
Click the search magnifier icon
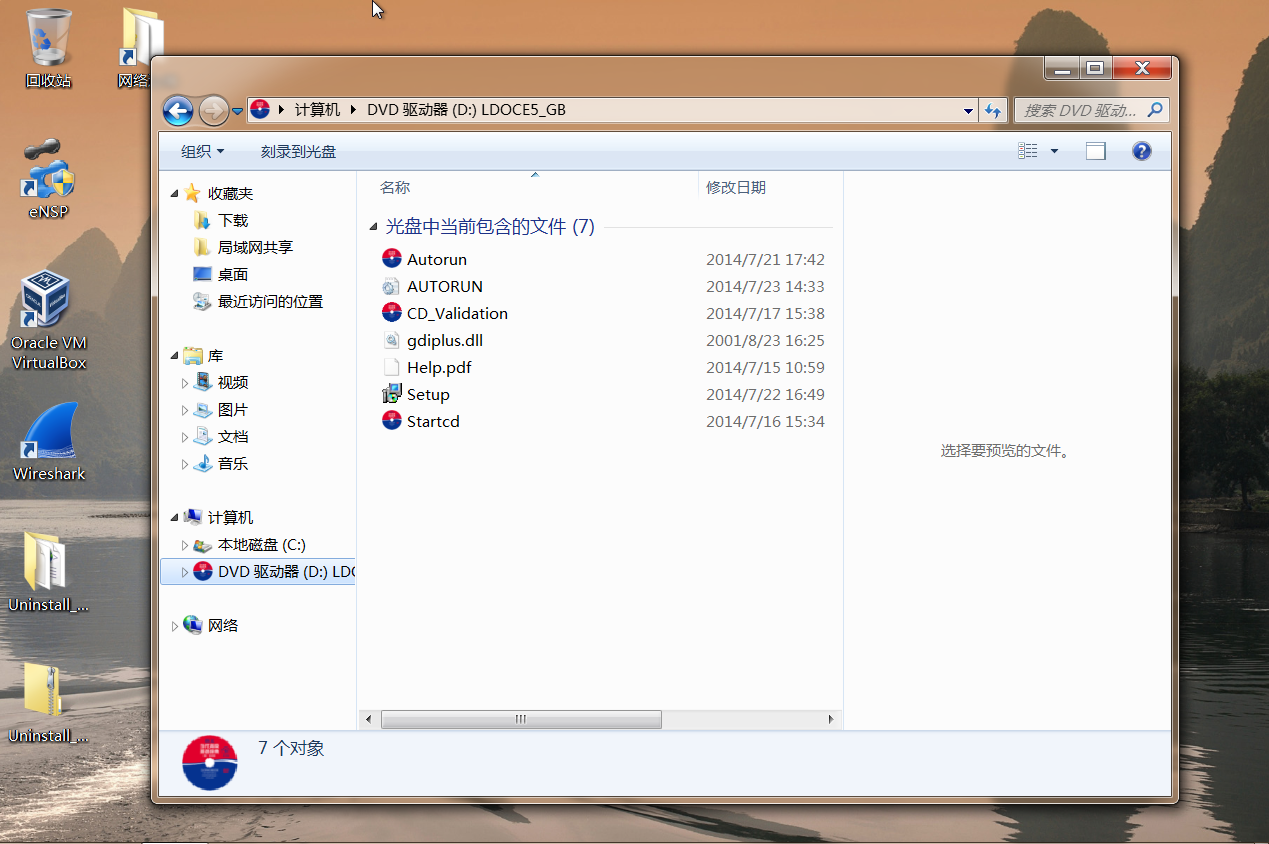(x=1155, y=110)
